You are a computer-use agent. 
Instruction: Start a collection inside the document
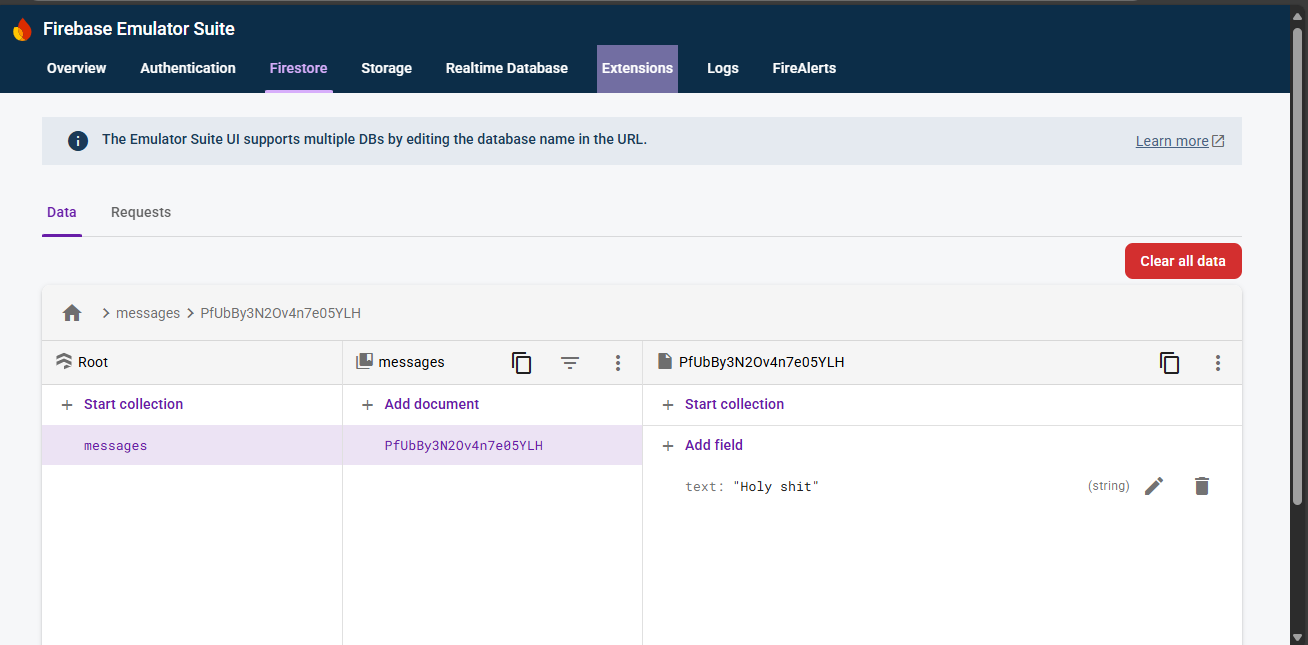pyautogui.click(x=722, y=404)
